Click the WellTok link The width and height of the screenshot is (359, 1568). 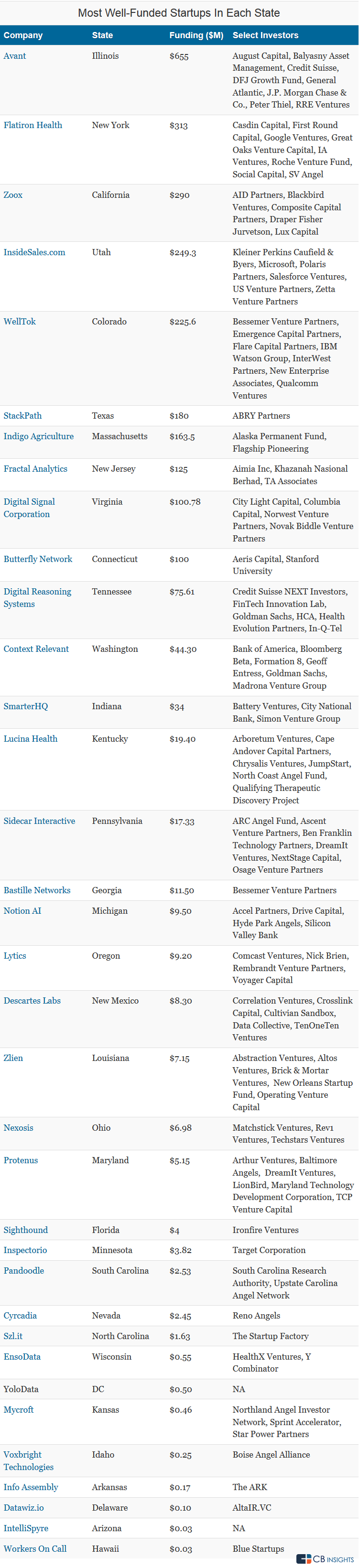(20, 322)
